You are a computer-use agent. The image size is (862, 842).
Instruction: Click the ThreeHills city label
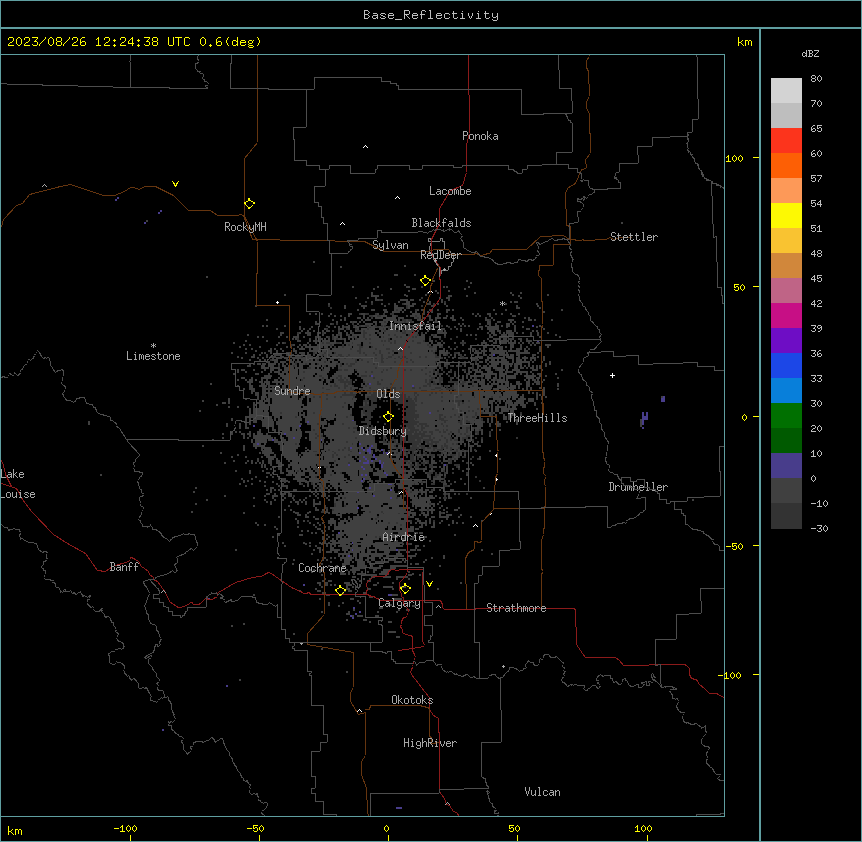coord(537,418)
